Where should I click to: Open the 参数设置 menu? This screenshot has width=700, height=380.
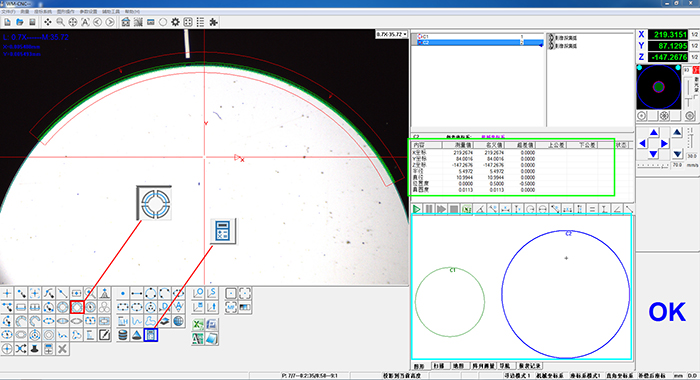pos(88,12)
